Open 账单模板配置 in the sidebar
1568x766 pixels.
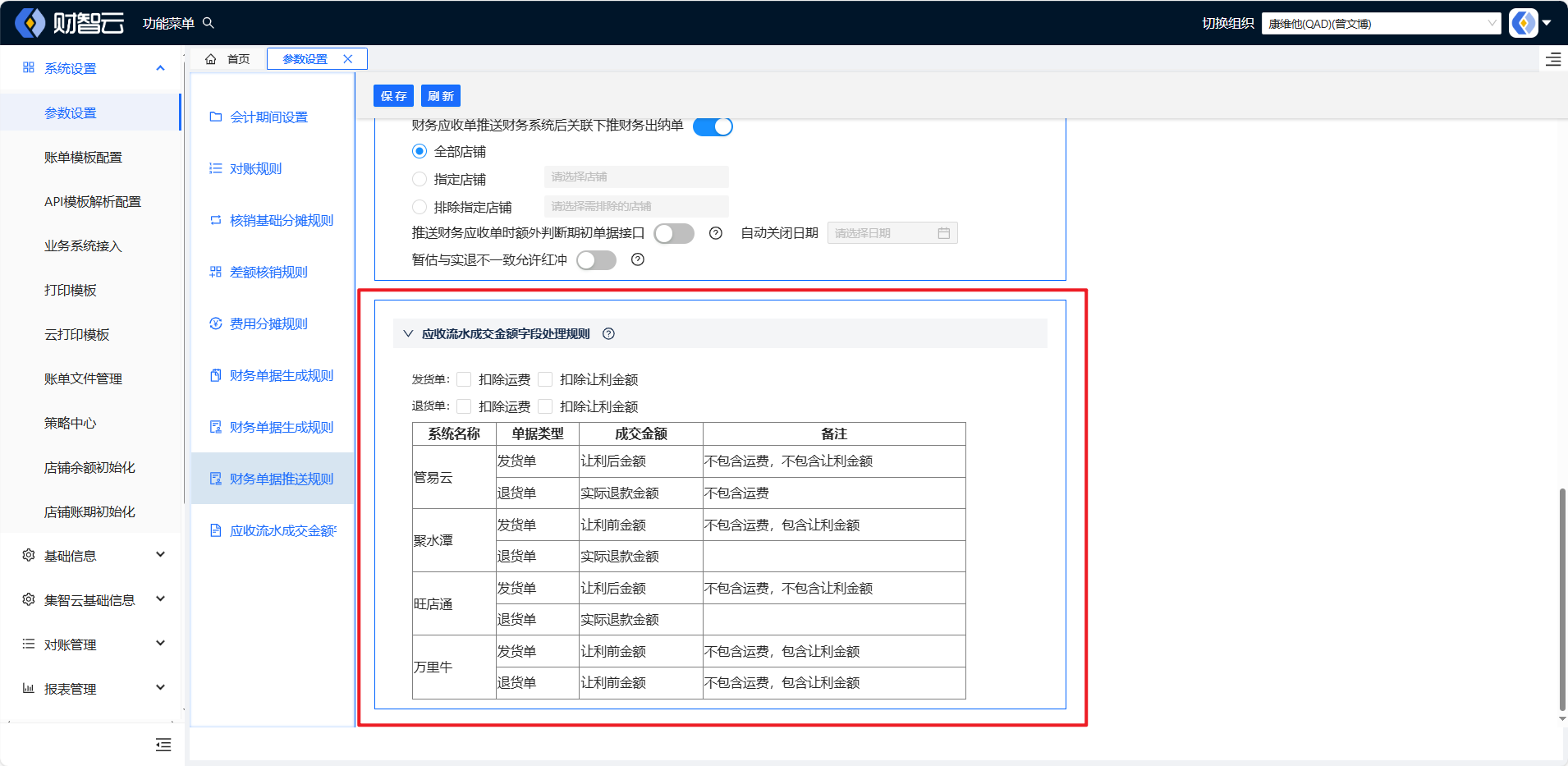(x=83, y=157)
